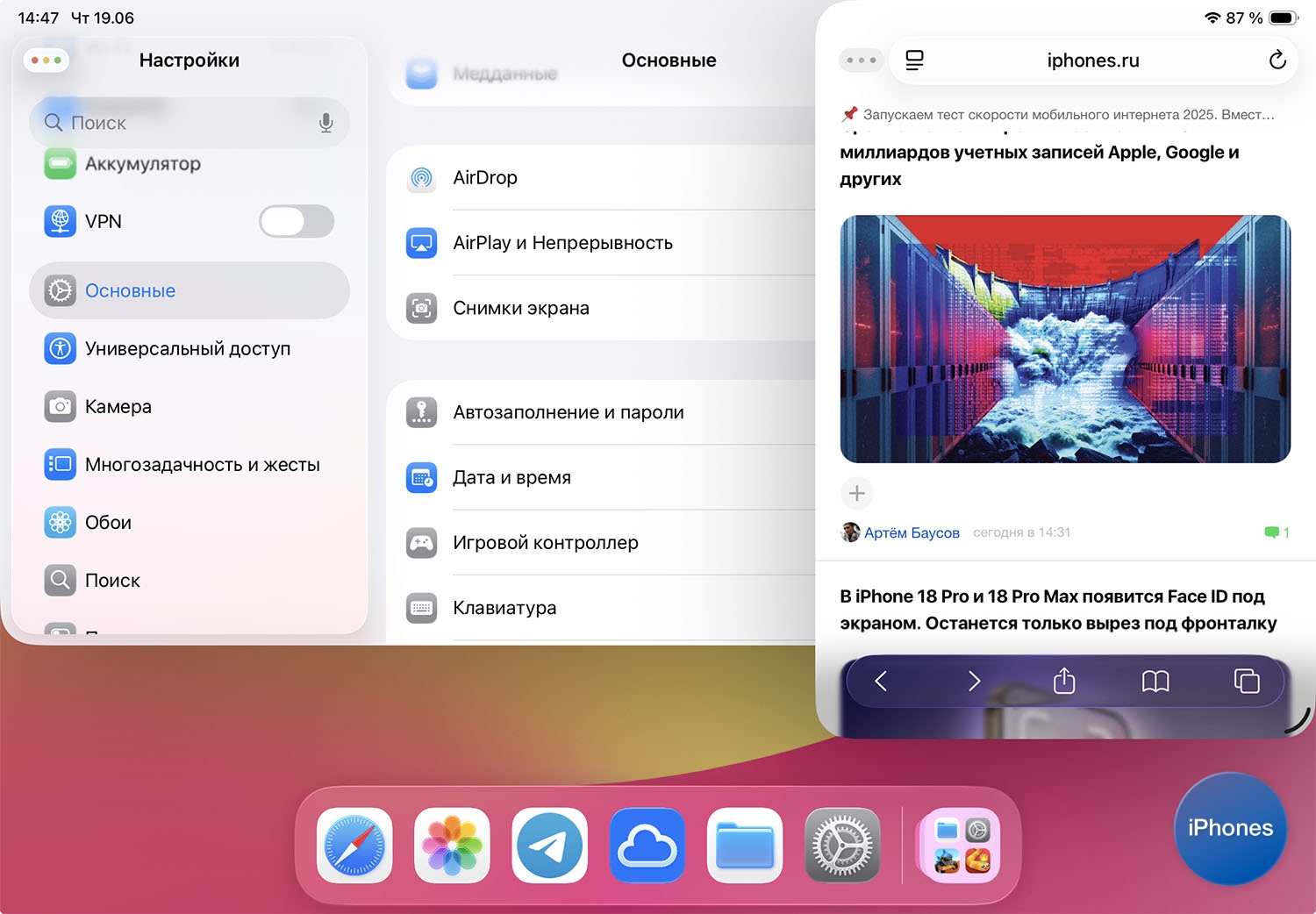1316x914 pixels.
Task: Open AirPlay и Непрерывность row
Action: (601, 243)
